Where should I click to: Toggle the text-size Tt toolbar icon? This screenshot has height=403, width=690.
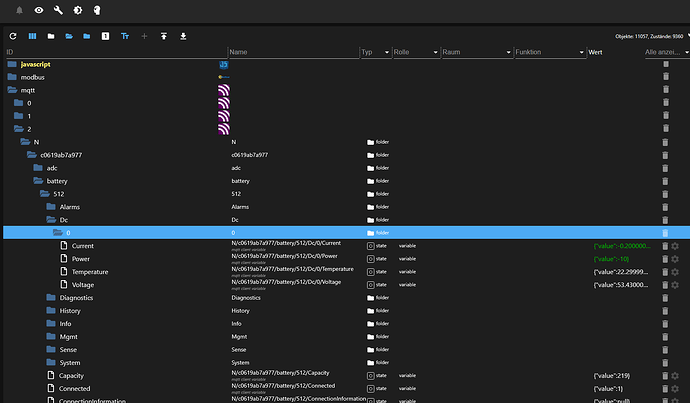click(x=125, y=36)
